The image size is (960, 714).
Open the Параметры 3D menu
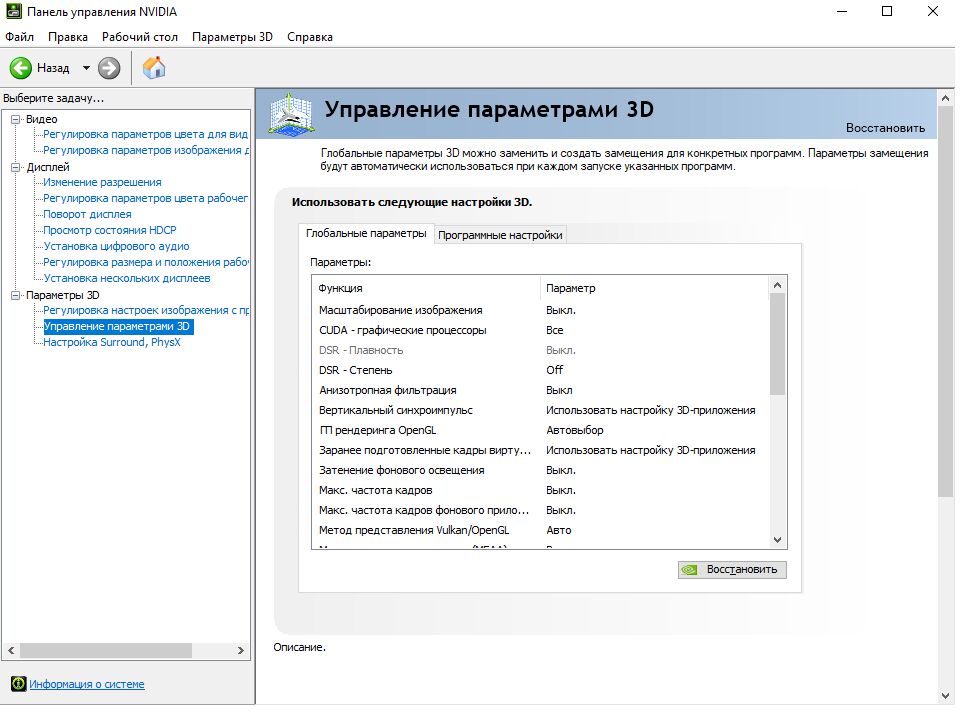tap(232, 37)
